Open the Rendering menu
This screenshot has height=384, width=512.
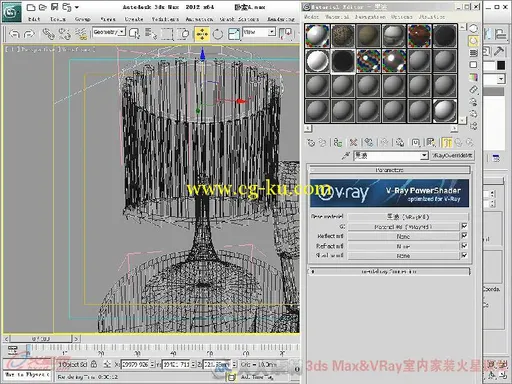click(281, 19)
